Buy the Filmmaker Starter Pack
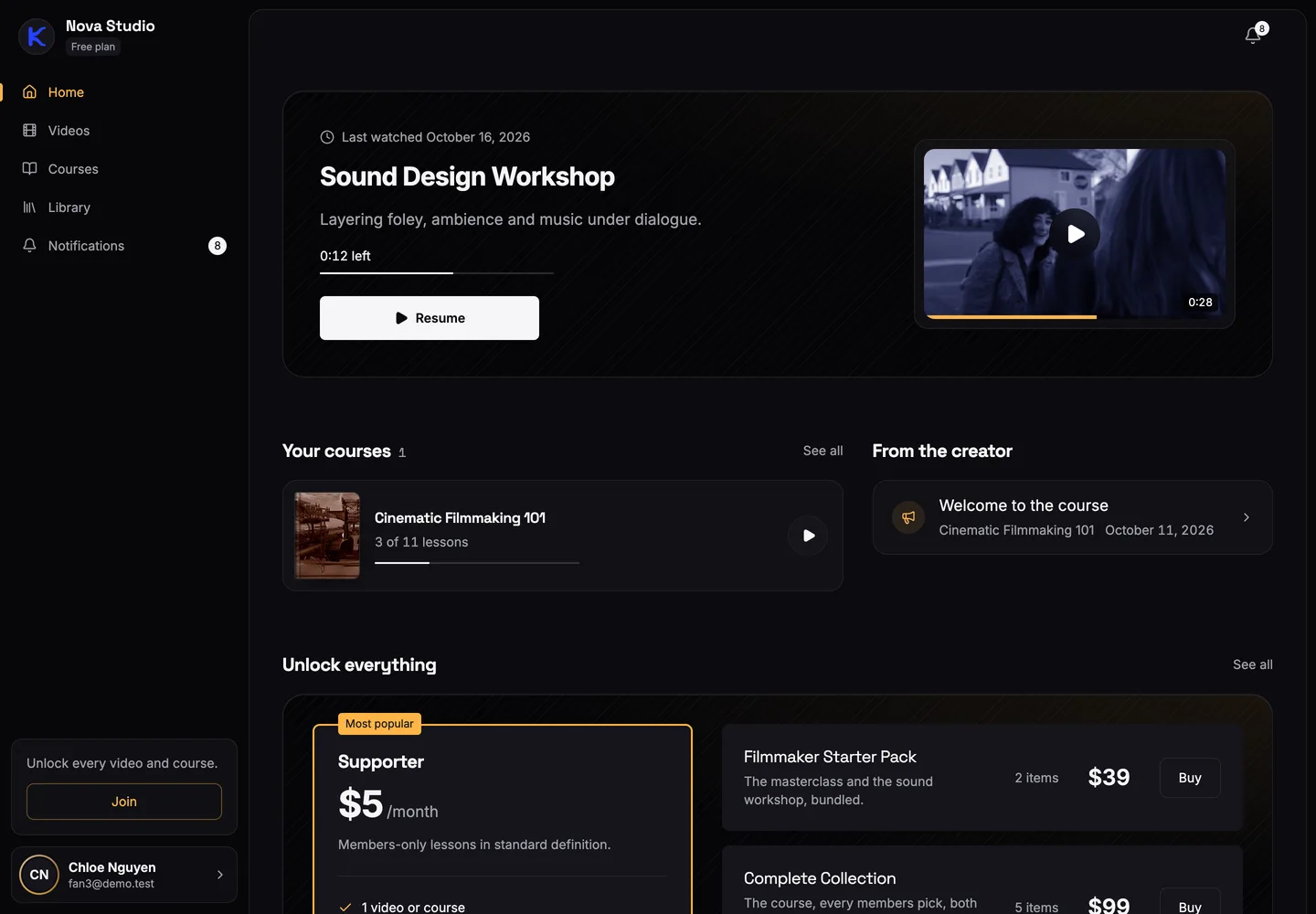The height and width of the screenshot is (914, 1316). [x=1190, y=778]
